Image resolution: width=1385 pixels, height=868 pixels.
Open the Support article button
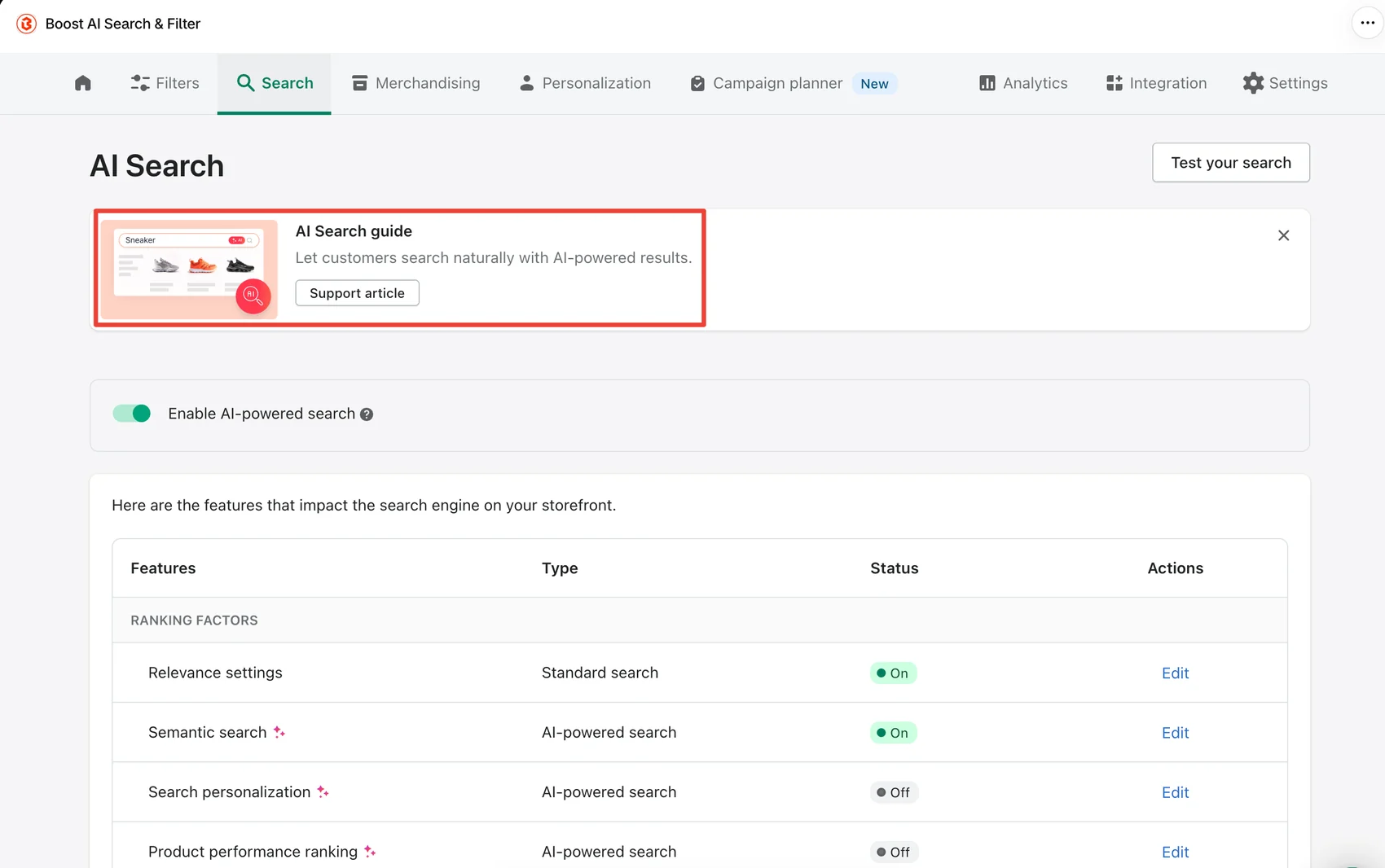[357, 293]
